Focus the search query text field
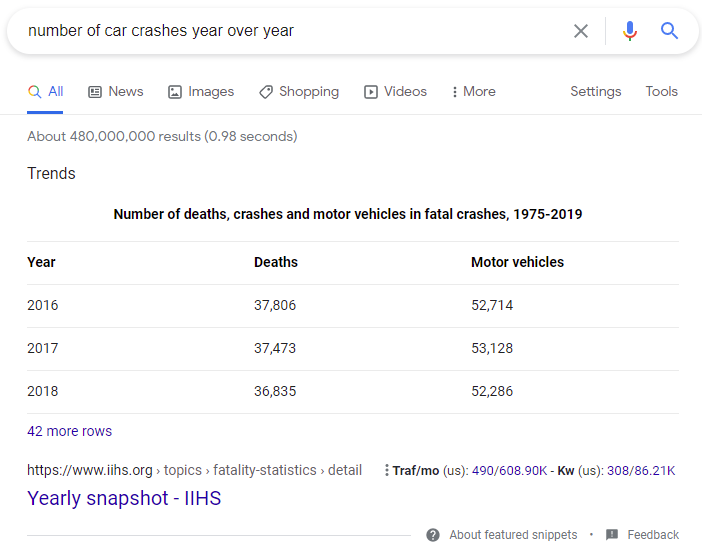The image size is (702, 554). [x=290, y=31]
